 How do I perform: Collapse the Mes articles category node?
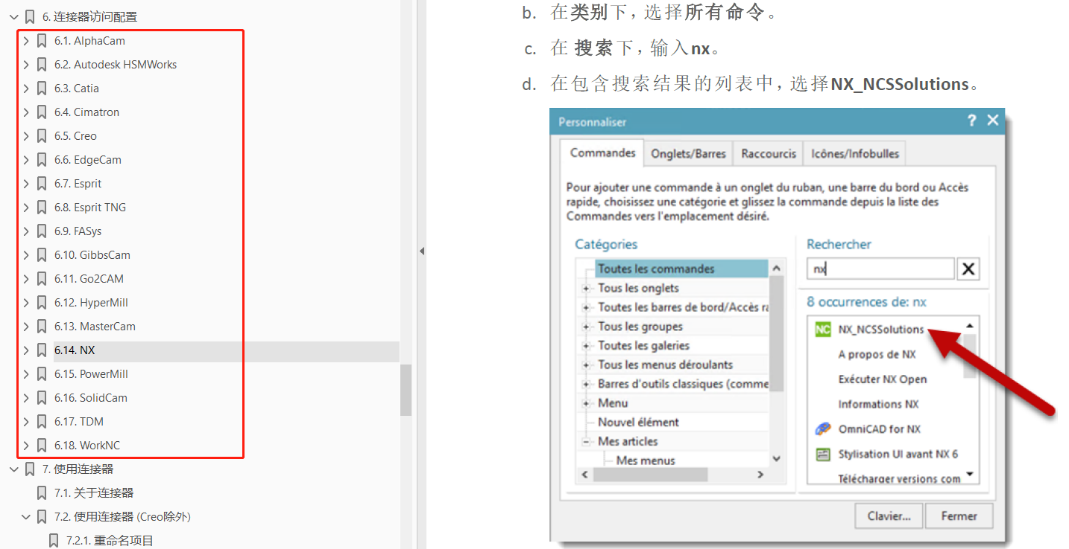[586, 441]
